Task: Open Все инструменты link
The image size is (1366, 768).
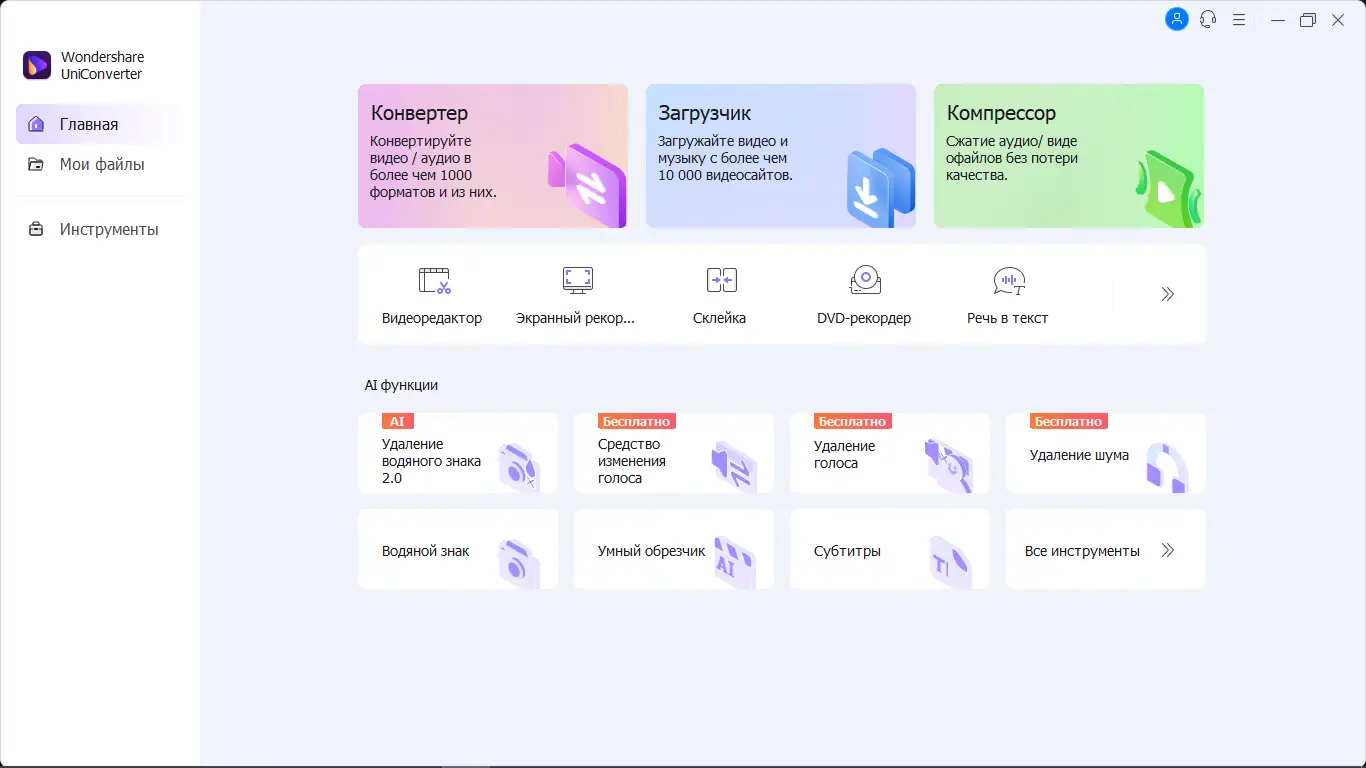Action: [1106, 549]
